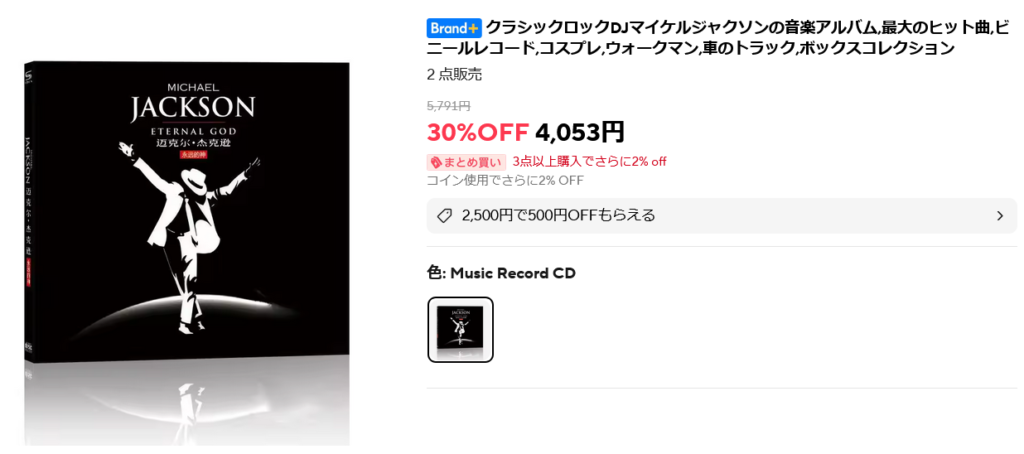Click the 2 点販売 sold count
This screenshot has height=454, width=1024.
click(455, 74)
